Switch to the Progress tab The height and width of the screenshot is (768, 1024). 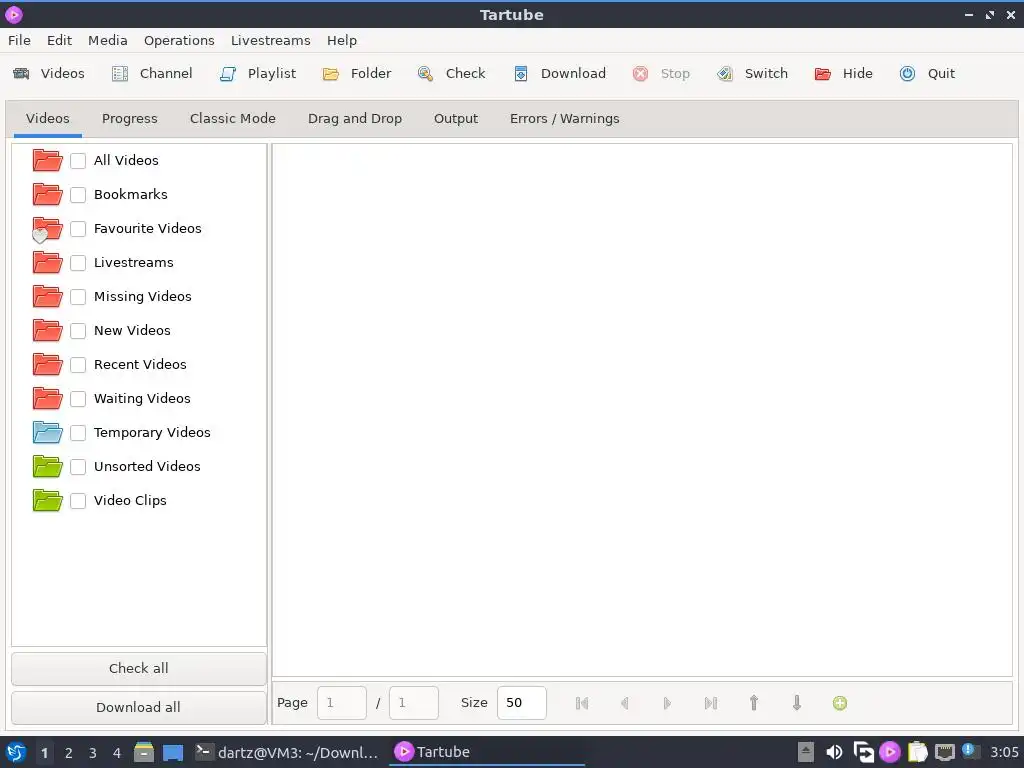tap(129, 119)
